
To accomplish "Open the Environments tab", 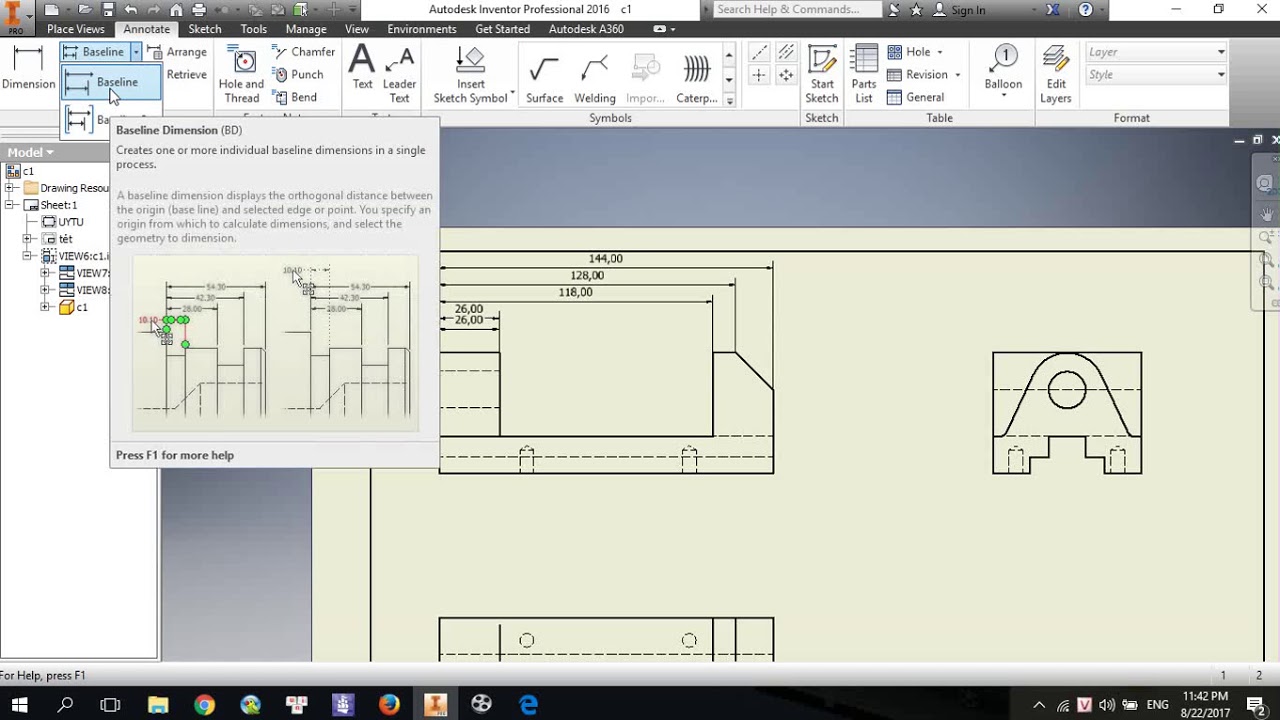I will [422, 29].
